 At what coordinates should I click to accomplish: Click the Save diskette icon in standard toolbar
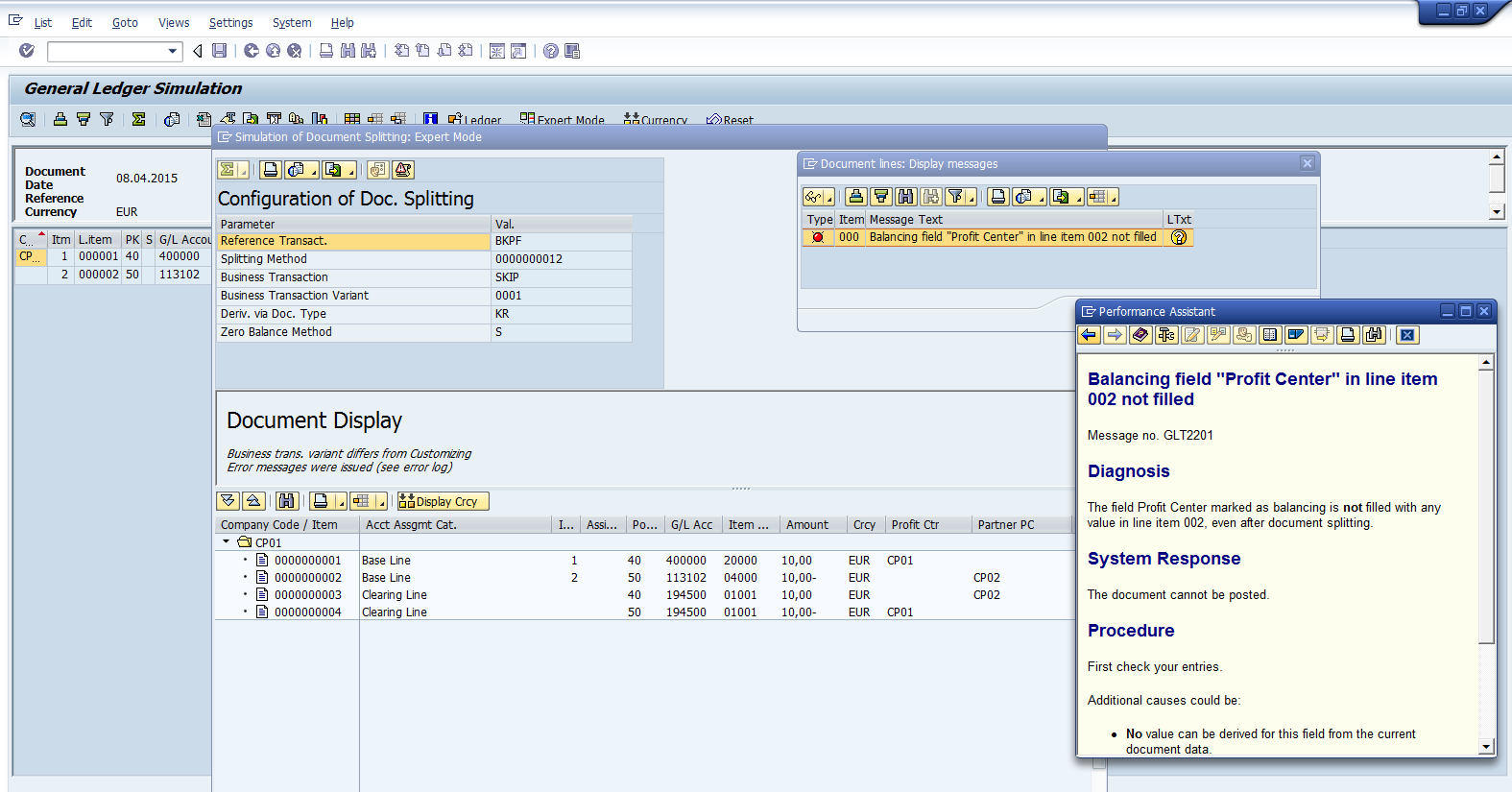coord(220,51)
